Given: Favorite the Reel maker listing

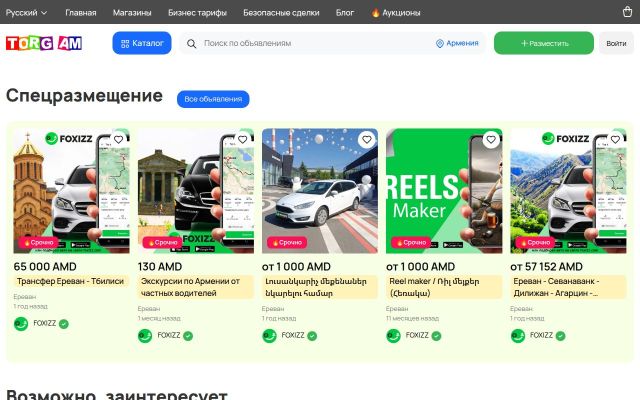Looking at the screenshot, I should point(491,140).
